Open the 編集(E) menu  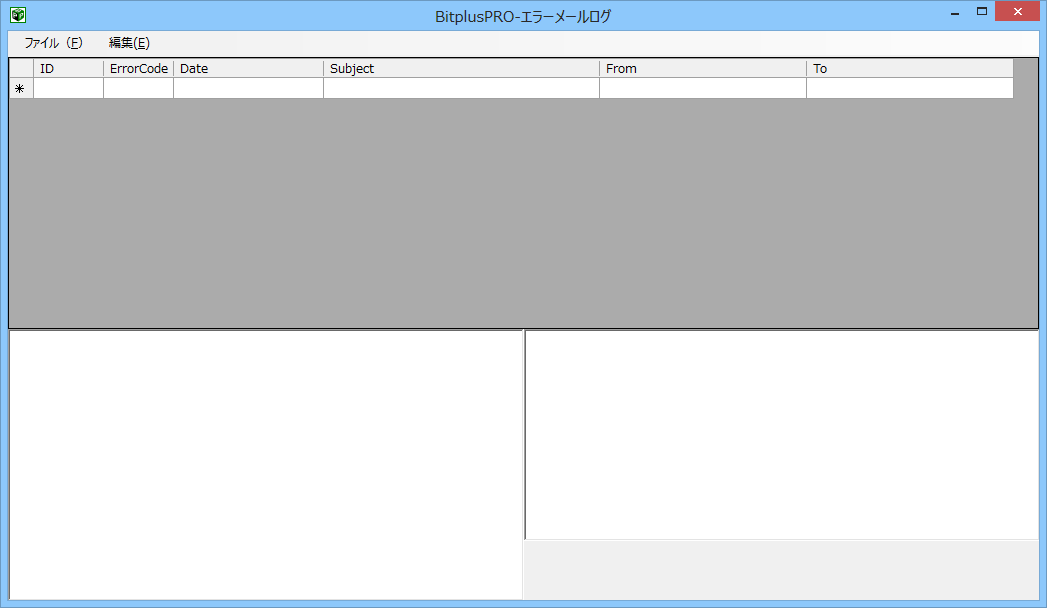click(x=129, y=43)
